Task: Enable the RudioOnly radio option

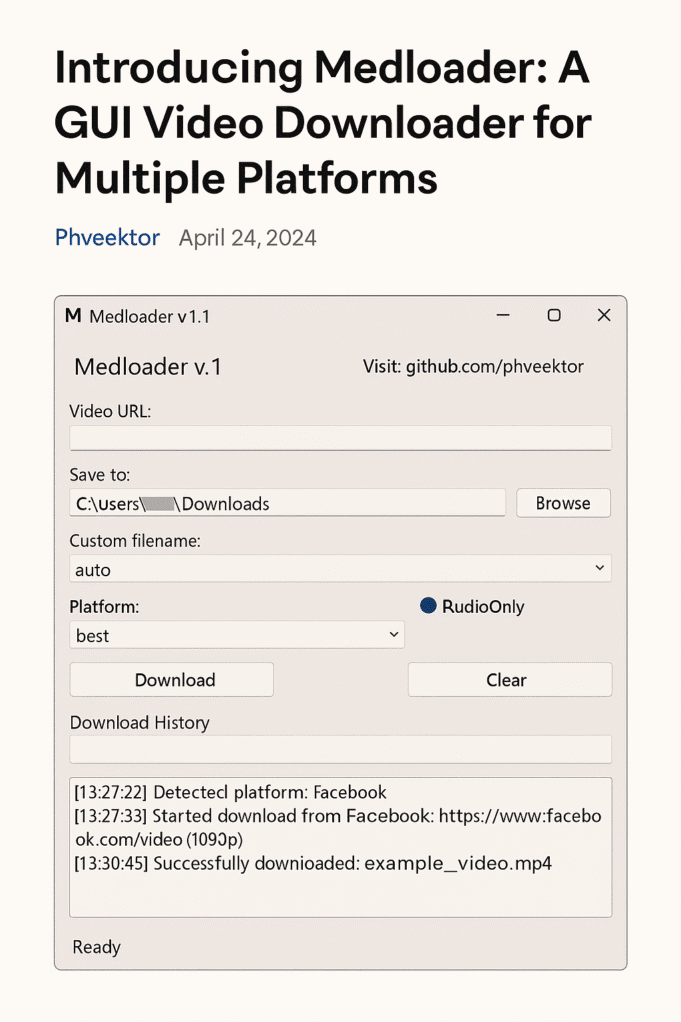Action: coord(429,606)
